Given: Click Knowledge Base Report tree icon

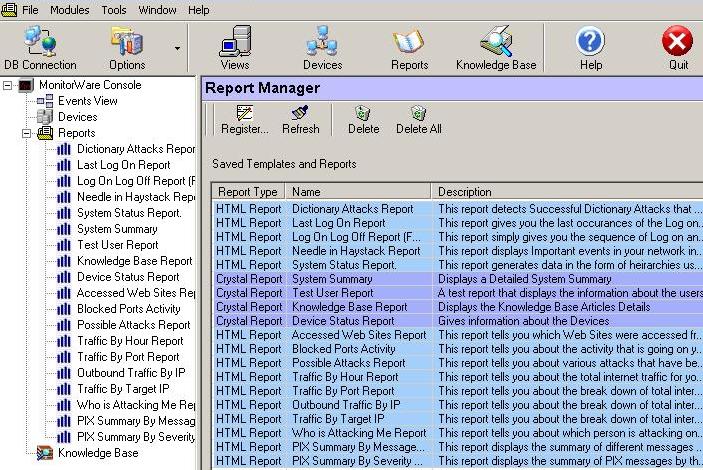Looking at the screenshot, I should 64,261.
